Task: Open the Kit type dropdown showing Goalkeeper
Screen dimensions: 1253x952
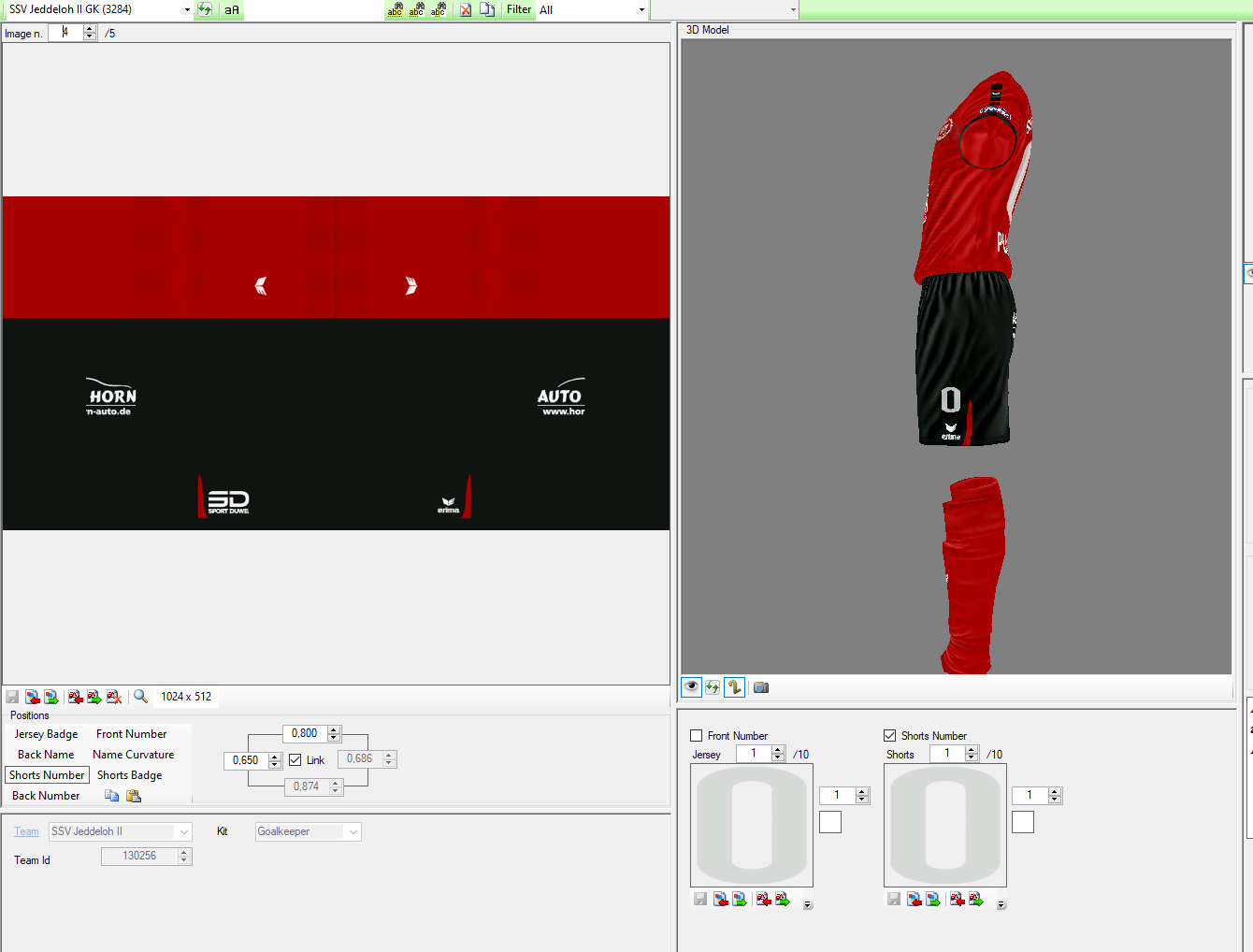Action: click(353, 831)
